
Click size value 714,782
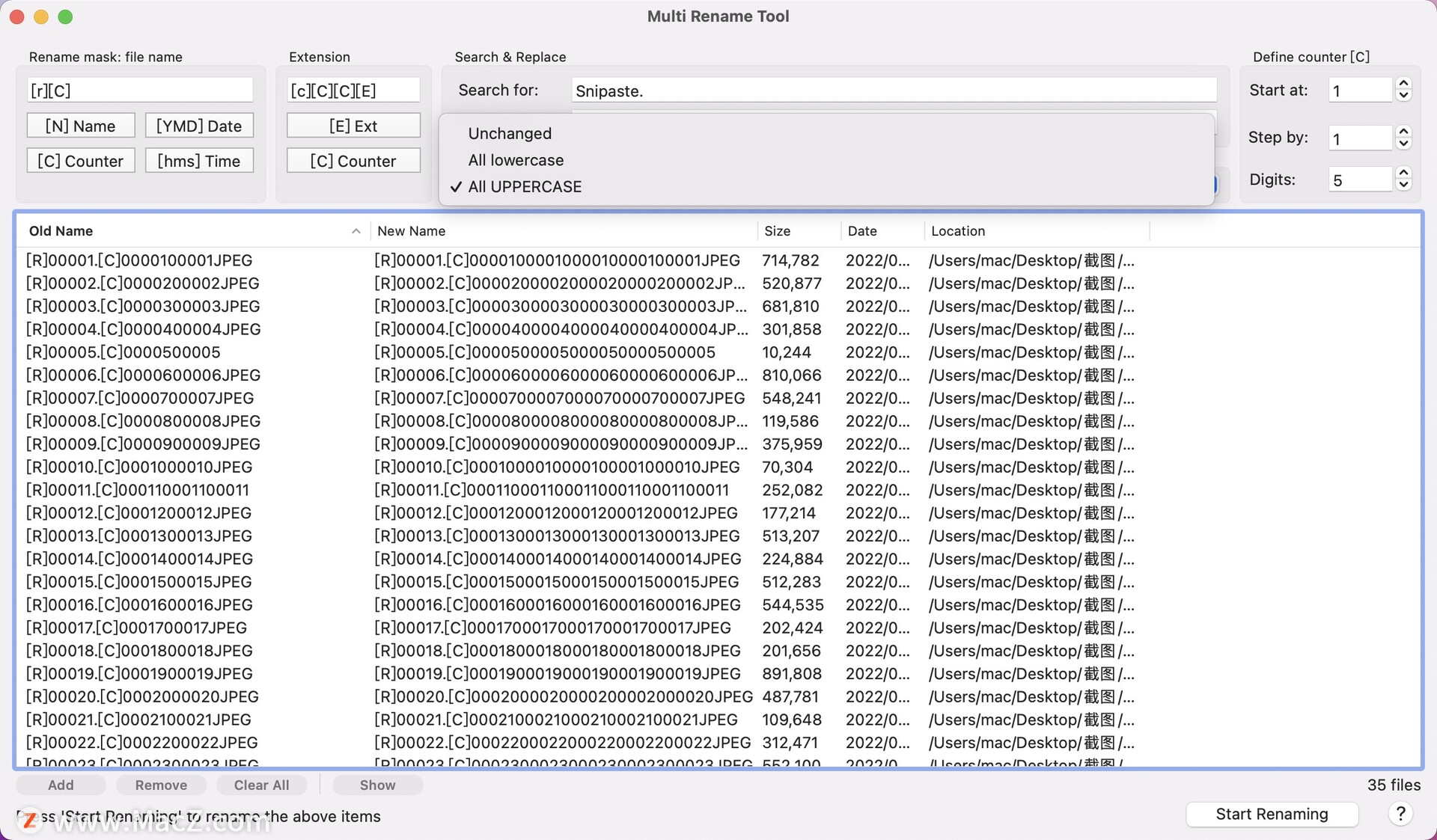click(790, 260)
